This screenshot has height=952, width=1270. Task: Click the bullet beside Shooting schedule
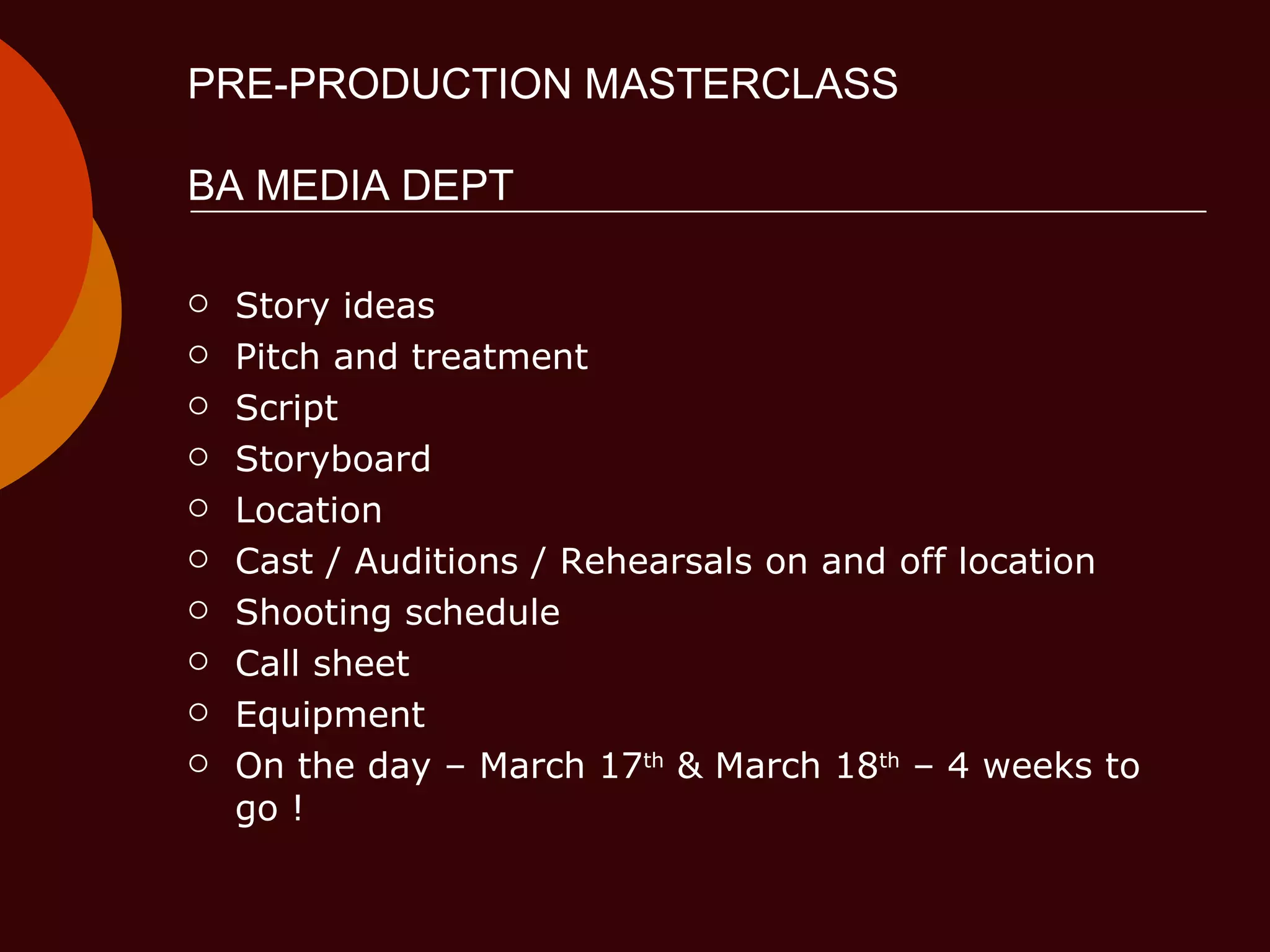(x=198, y=610)
